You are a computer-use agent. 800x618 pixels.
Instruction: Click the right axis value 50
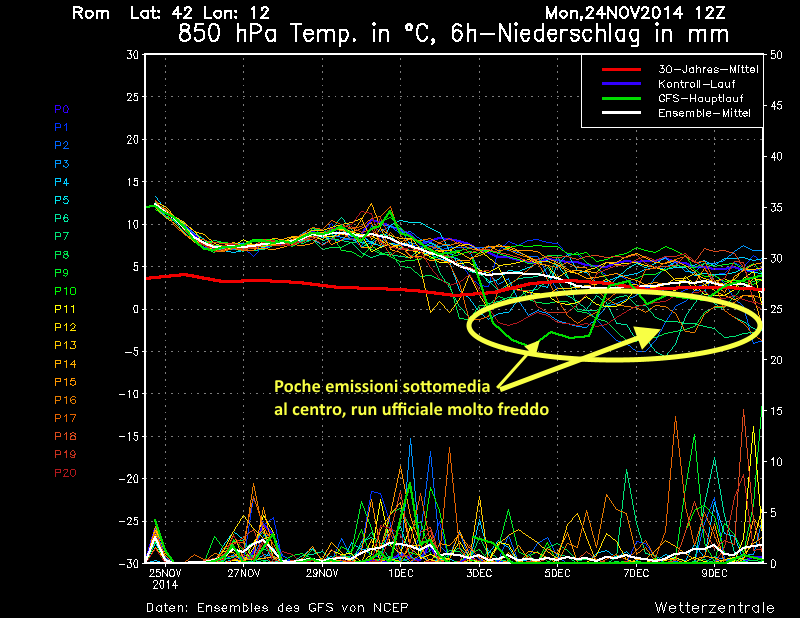(776, 55)
